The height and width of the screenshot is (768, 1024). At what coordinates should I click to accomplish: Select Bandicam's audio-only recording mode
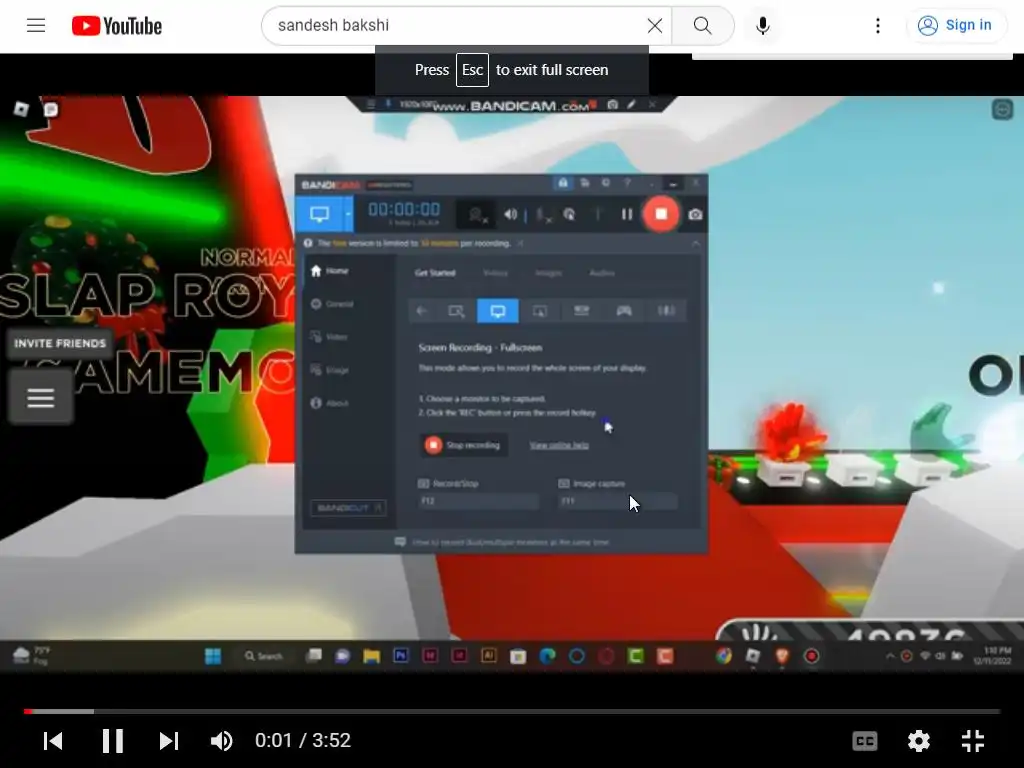coord(665,311)
